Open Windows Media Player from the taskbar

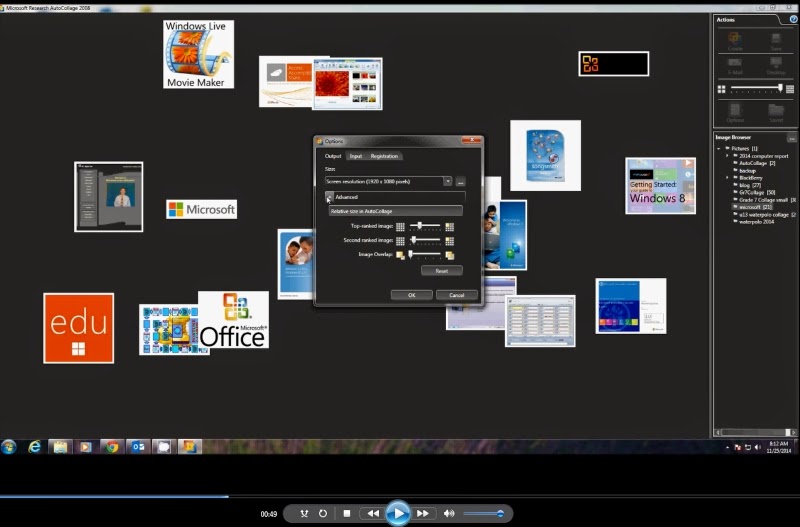(x=86, y=447)
